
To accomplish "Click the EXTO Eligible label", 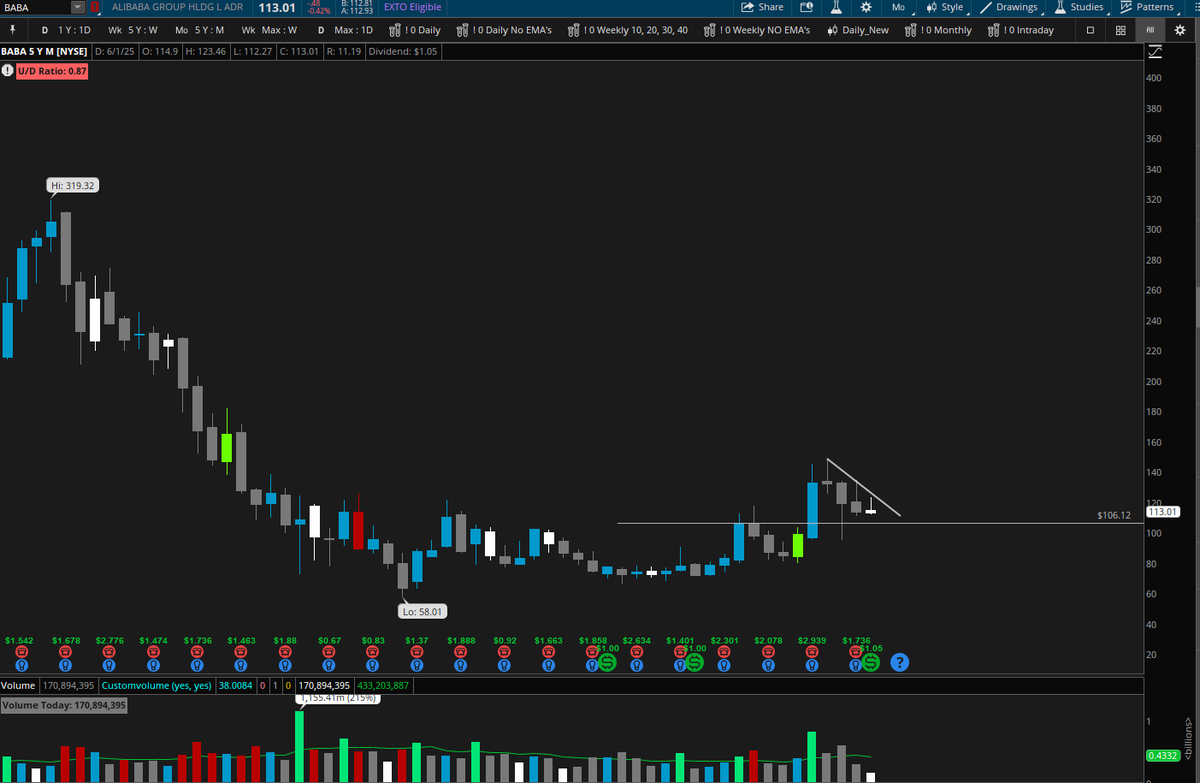I will pos(411,7).
